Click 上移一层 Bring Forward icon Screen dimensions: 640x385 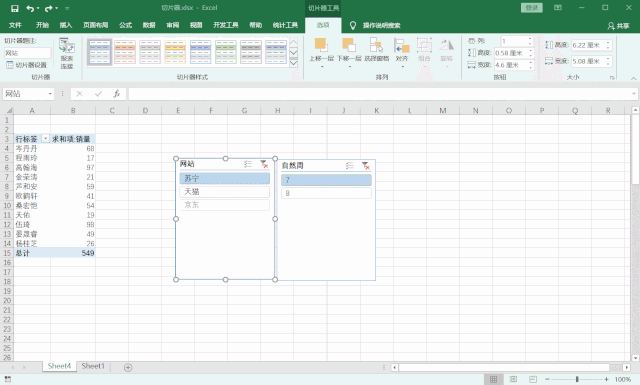coord(321,45)
